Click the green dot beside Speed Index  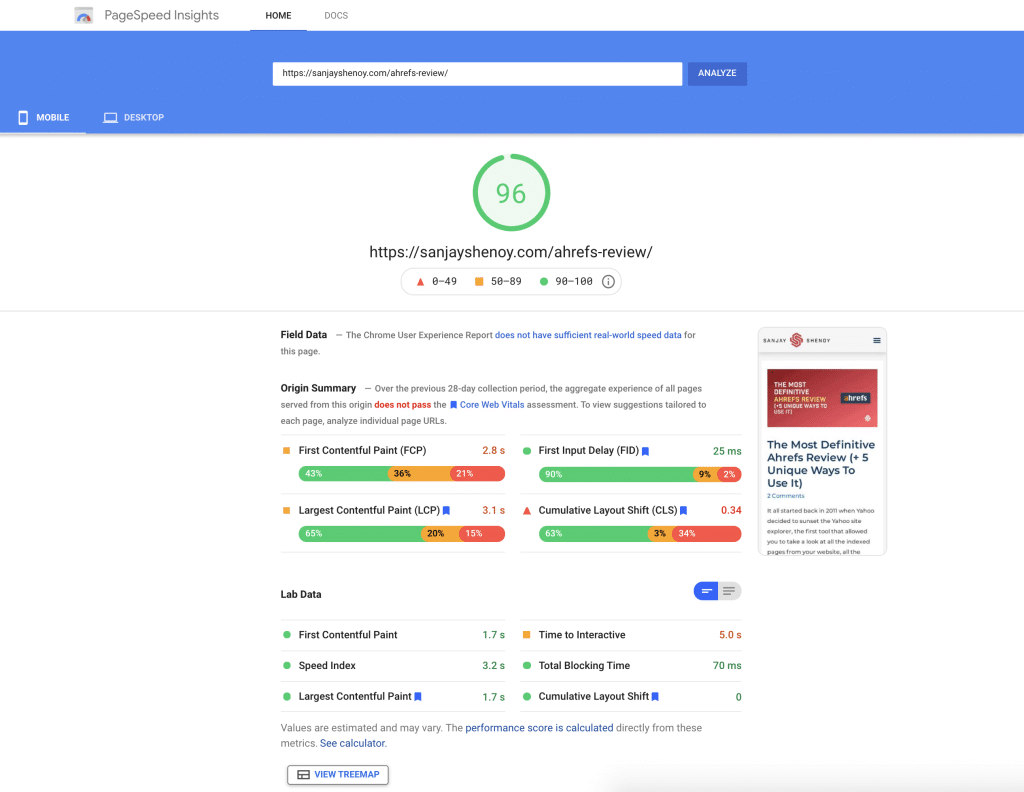coord(287,665)
